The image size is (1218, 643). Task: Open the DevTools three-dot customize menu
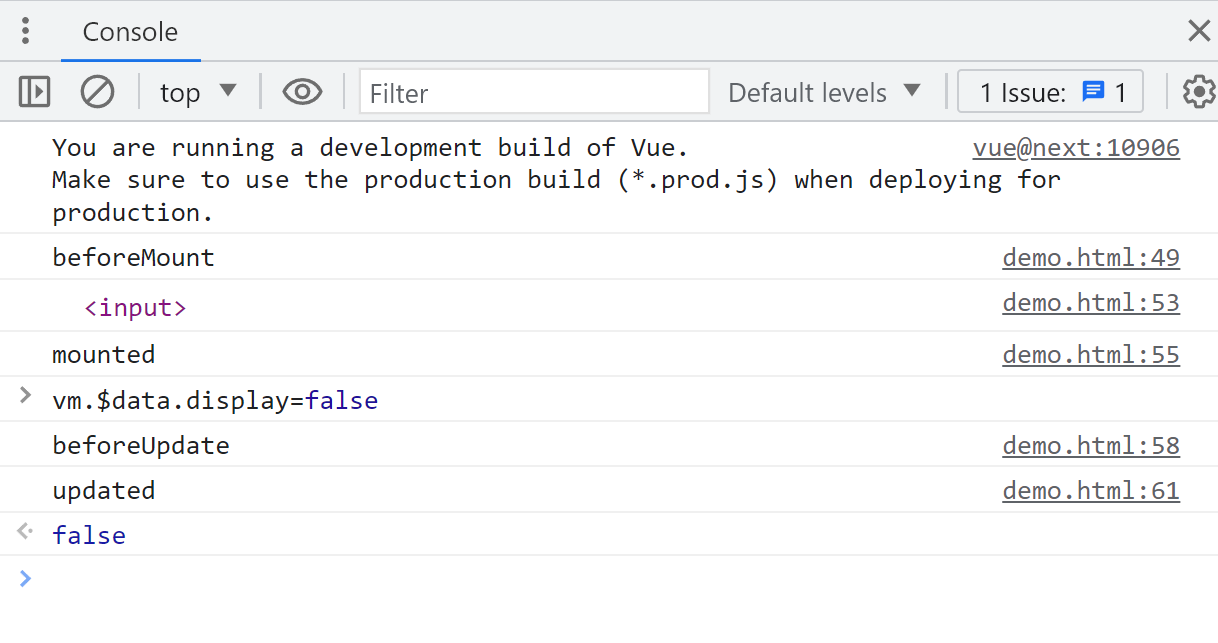pos(26,31)
